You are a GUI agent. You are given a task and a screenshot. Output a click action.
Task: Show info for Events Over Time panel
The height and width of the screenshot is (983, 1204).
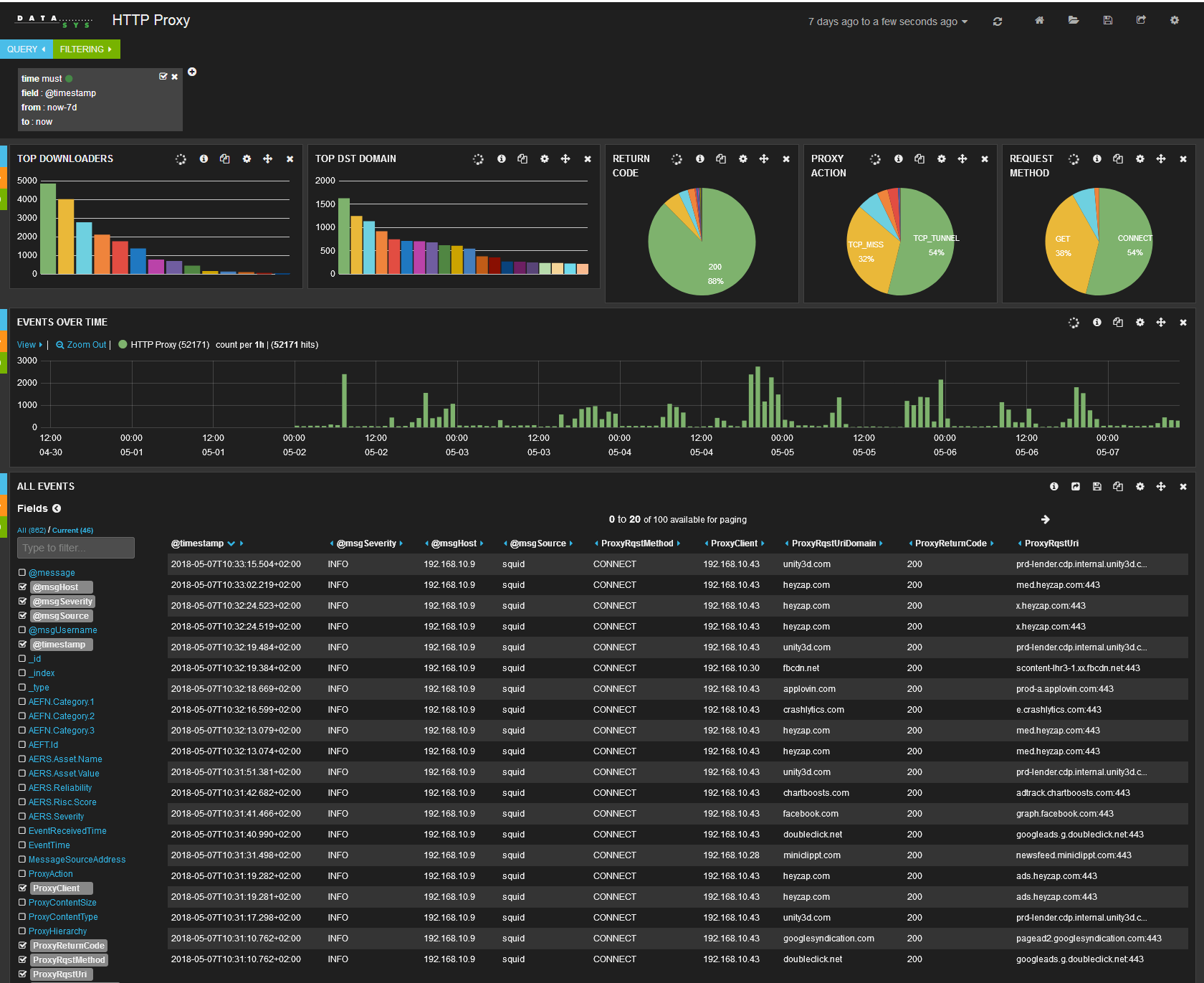point(1097,322)
